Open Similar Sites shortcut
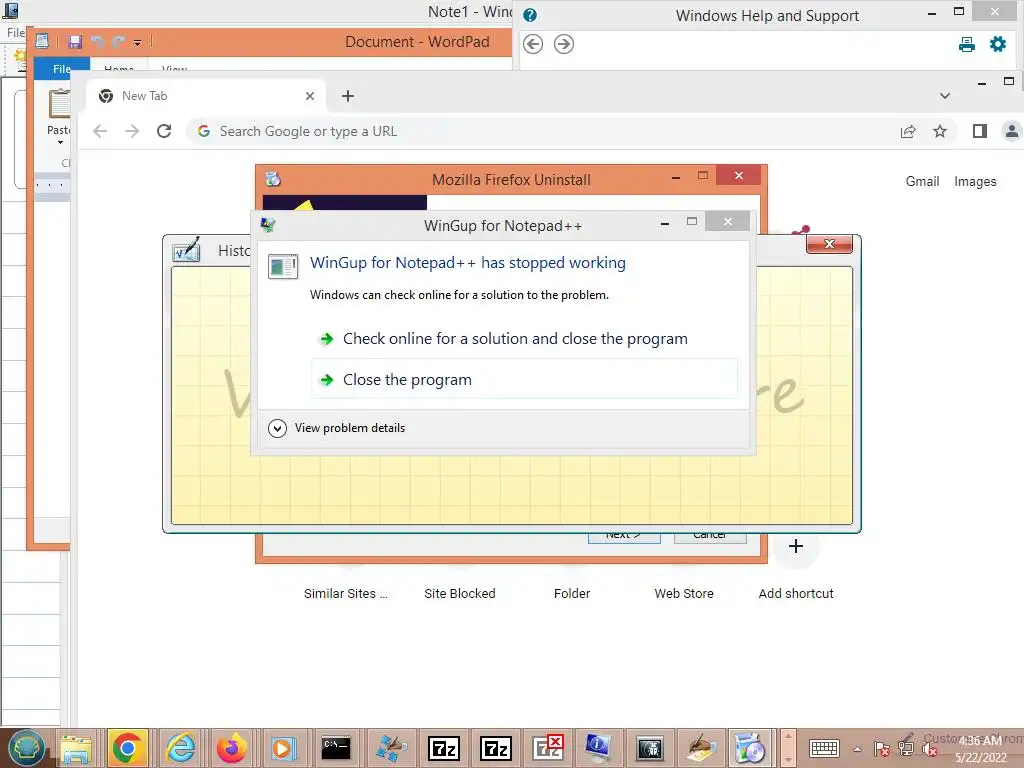1024x768 pixels. coord(345,594)
